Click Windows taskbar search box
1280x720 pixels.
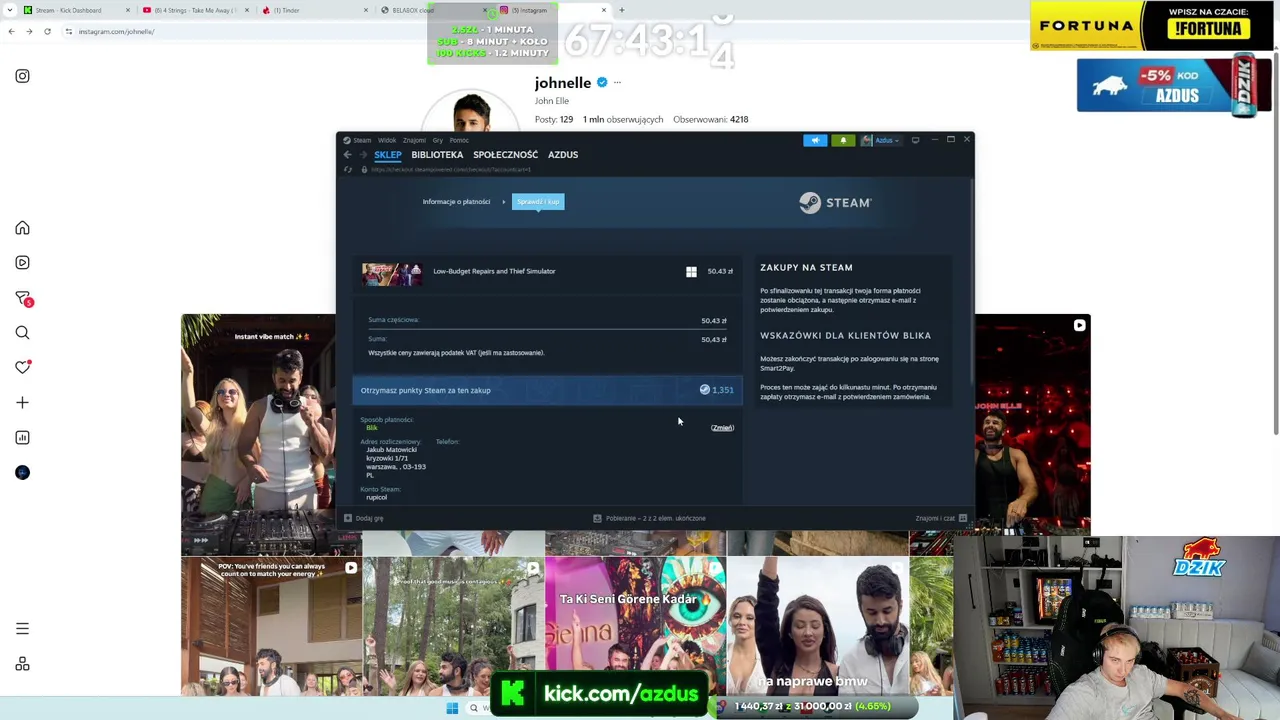(480, 708)
